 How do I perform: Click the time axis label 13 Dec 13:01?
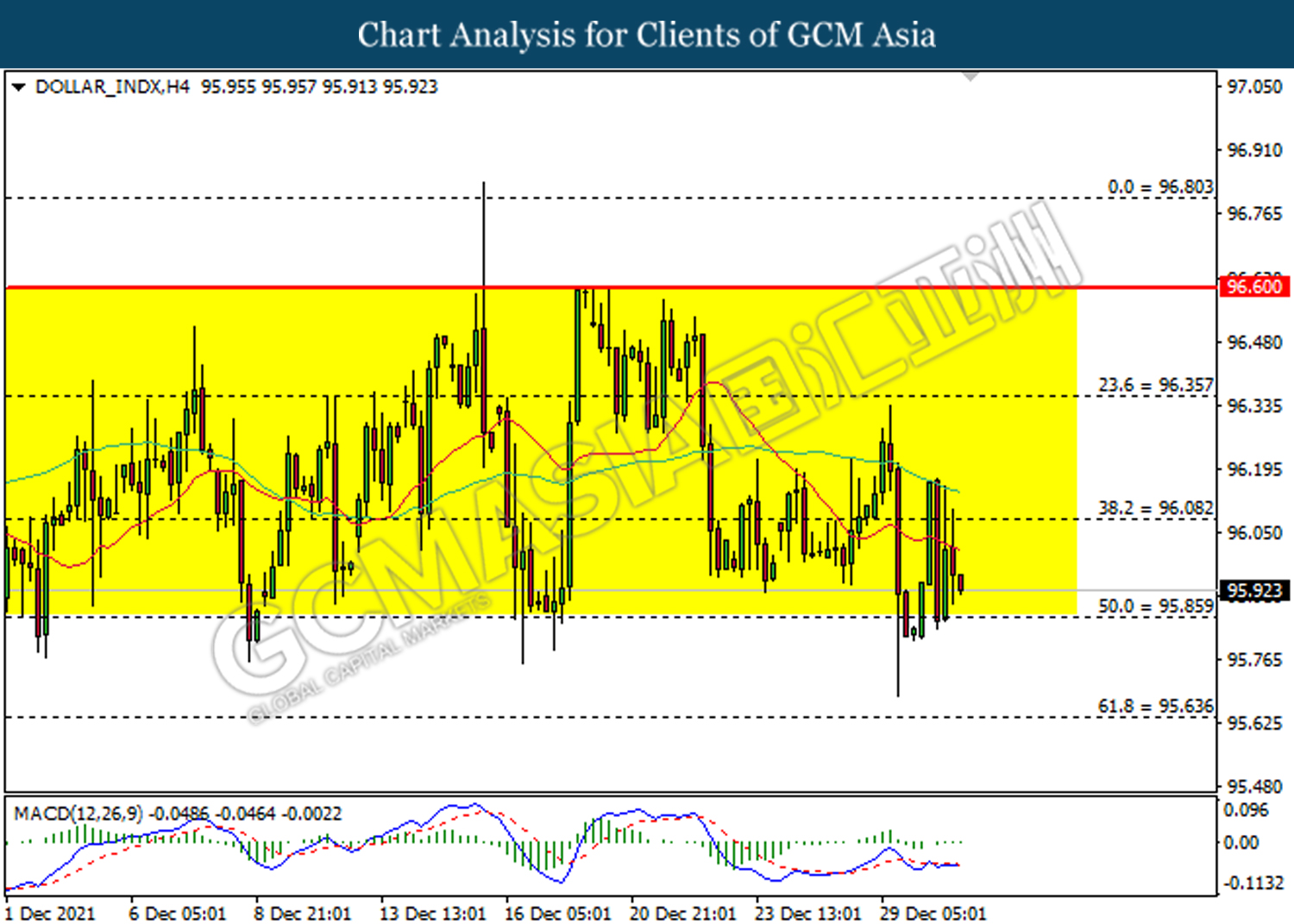pos(433,914)
